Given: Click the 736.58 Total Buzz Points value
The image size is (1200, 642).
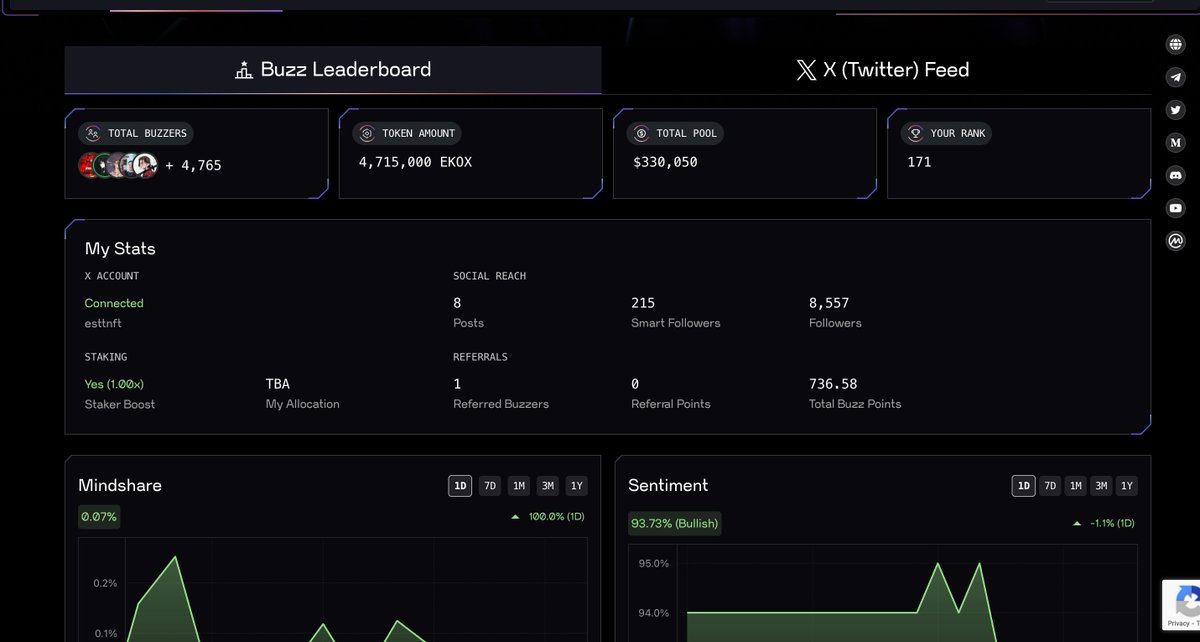Looking at the screenshot, I should coord(833,384).
